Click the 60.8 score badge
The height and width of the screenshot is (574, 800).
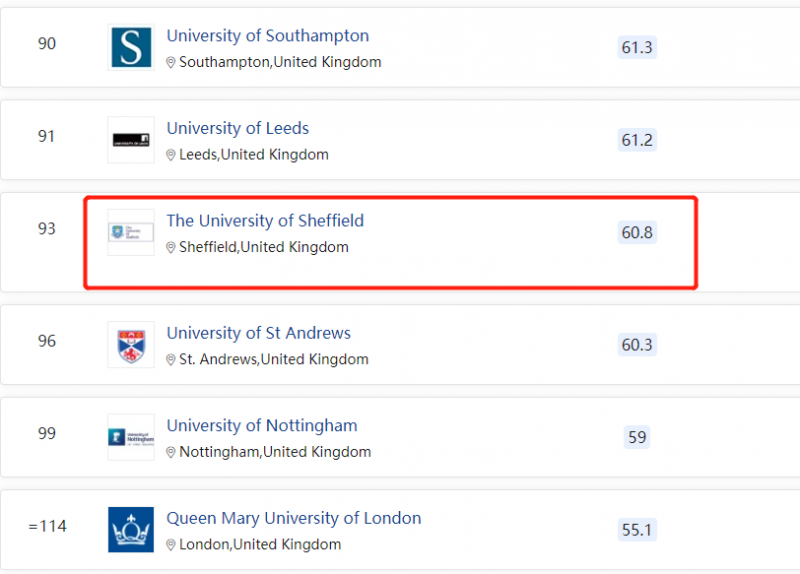pyautogui.click(x=637, y=233)
